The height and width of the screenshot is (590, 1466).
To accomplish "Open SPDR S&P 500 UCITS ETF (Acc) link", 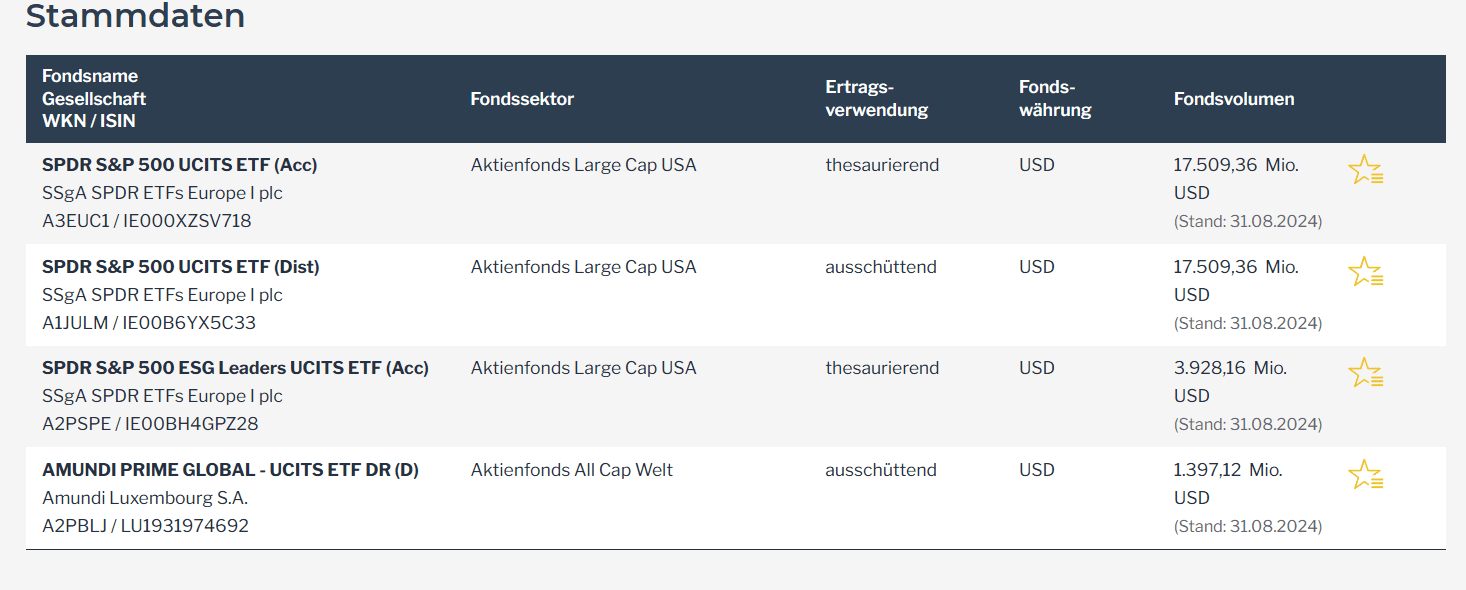I will point(180,165).
